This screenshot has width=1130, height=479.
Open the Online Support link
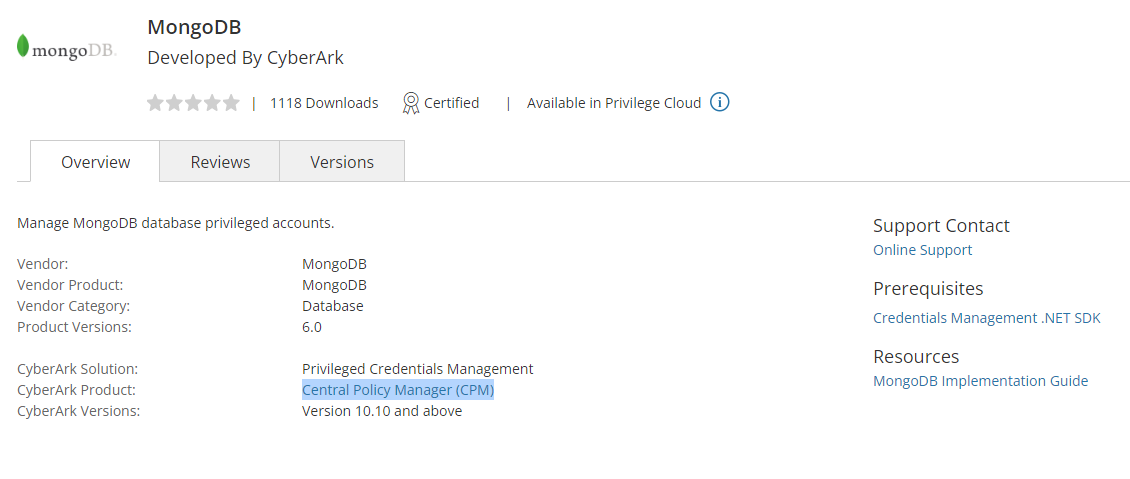pyautogui.click(x=922, y=250)
